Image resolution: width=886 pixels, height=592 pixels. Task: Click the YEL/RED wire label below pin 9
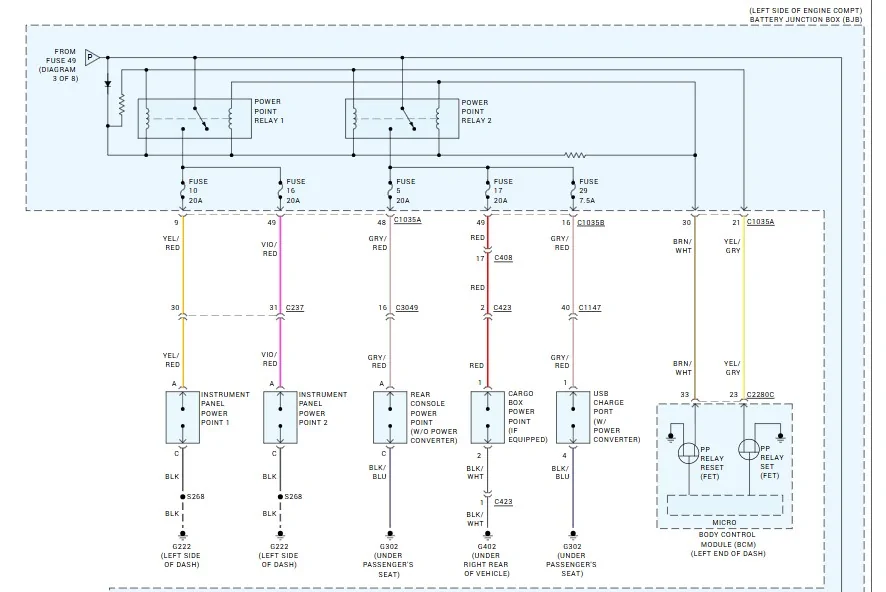[x=171, y=243]
